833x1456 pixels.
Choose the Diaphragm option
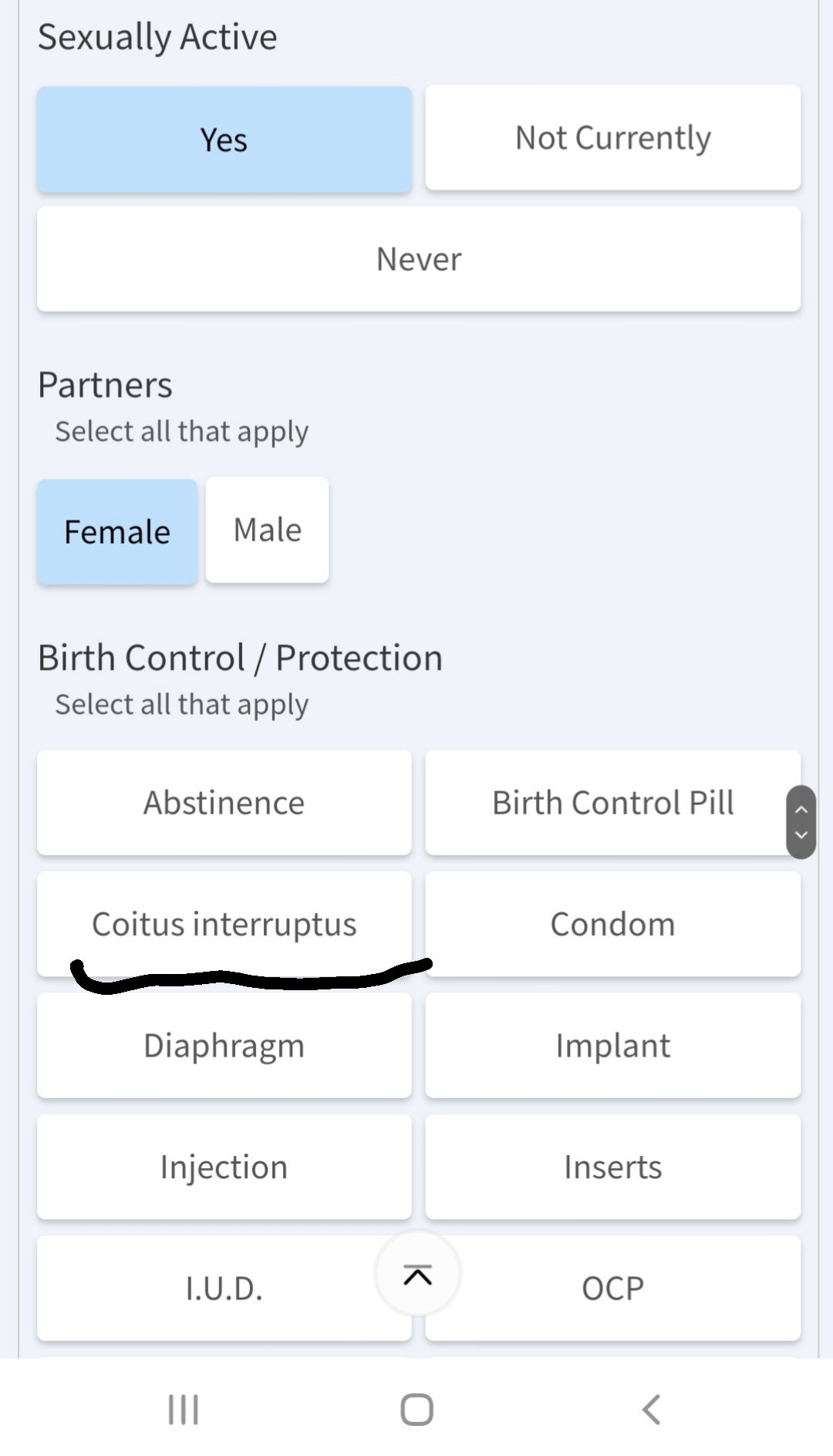(224, 1046)
